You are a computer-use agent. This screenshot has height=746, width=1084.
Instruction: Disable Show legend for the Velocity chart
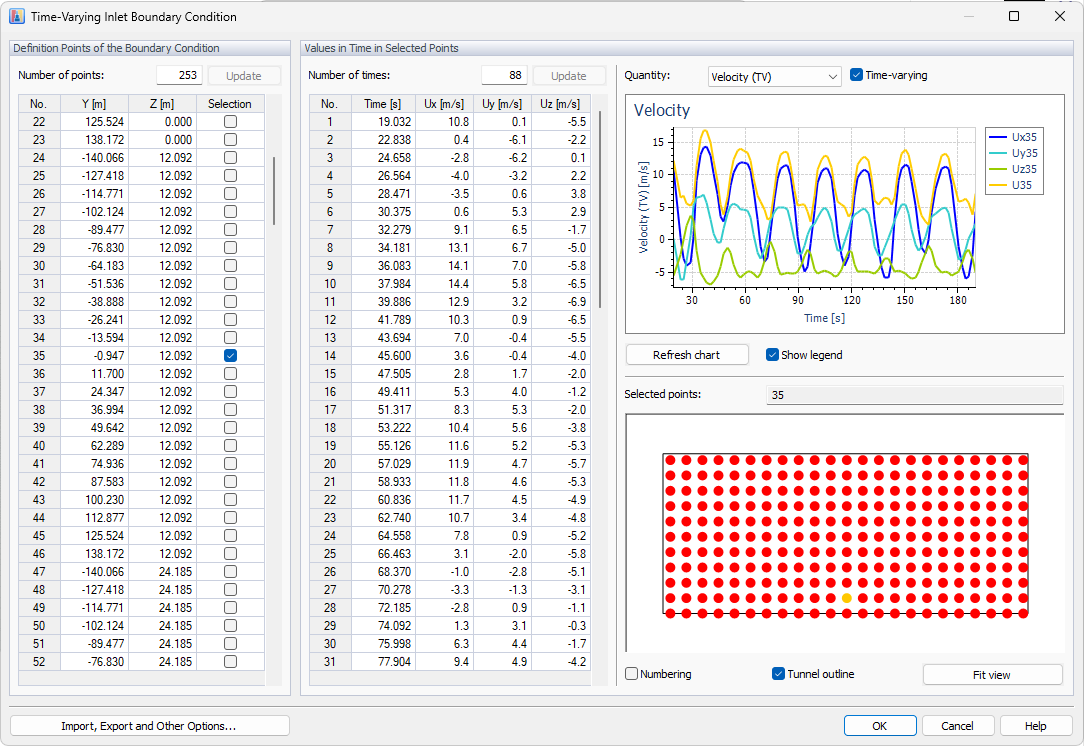(x=772, y=355)
